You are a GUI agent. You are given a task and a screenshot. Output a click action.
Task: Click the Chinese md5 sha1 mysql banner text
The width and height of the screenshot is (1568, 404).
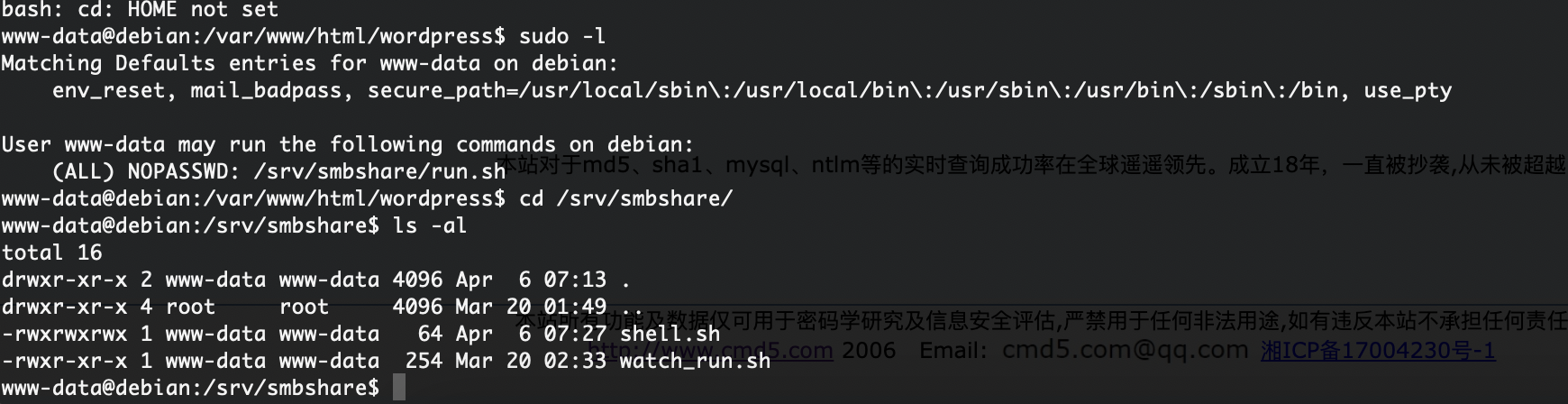pos(1032,165)
